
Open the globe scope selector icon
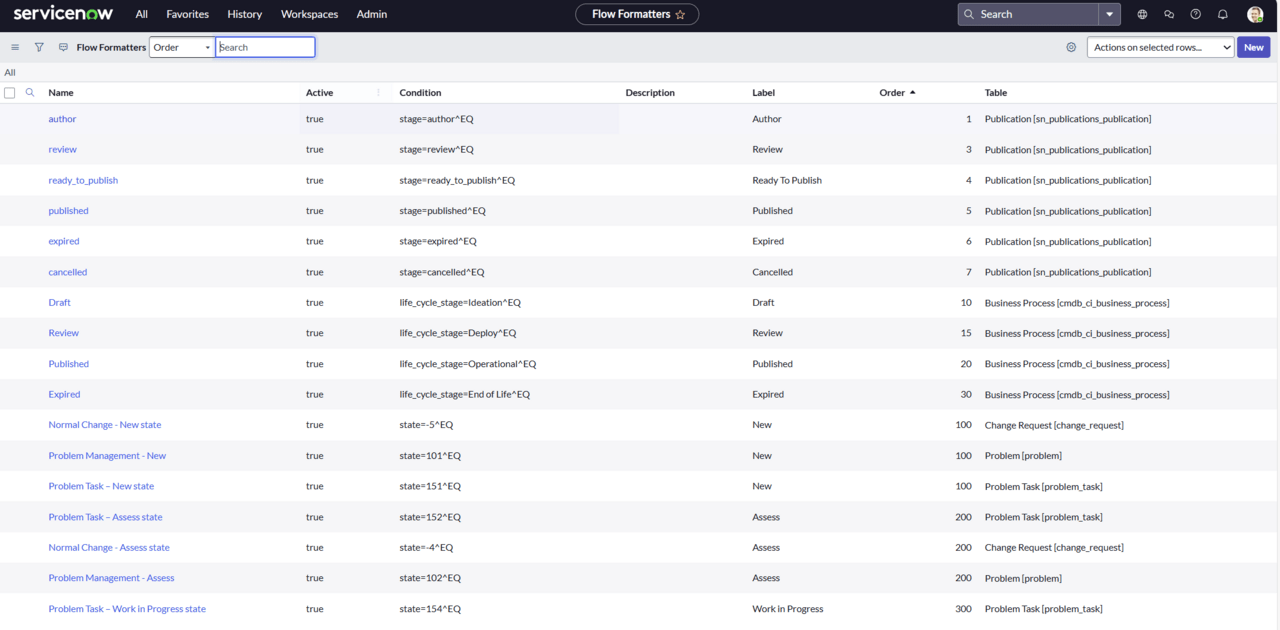(1142, 15)
